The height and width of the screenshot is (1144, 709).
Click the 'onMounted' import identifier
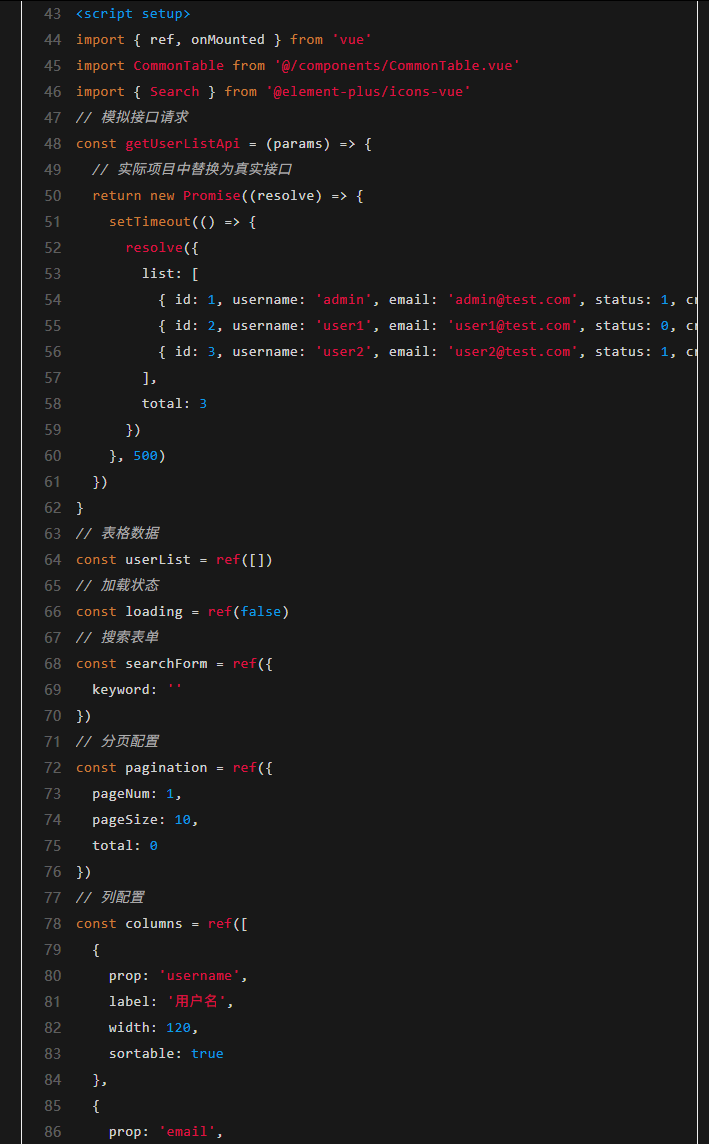click(x=228, y=40)
